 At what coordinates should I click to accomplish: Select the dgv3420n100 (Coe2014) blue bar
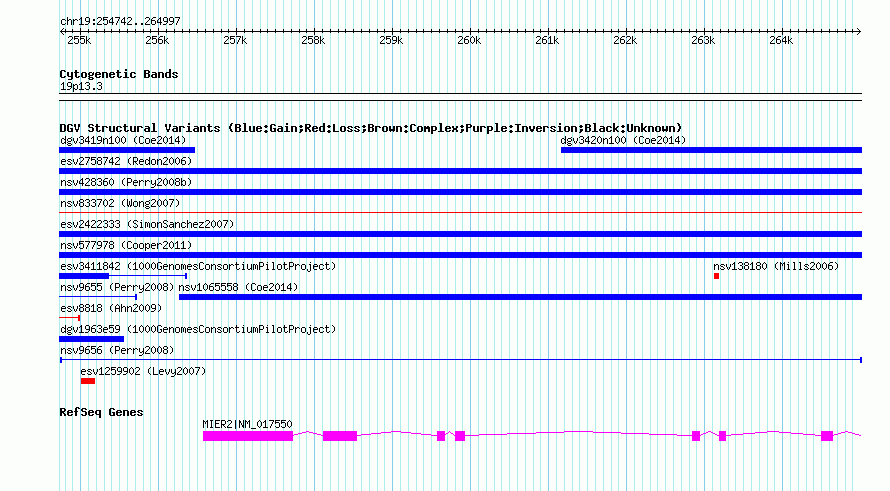711,150
